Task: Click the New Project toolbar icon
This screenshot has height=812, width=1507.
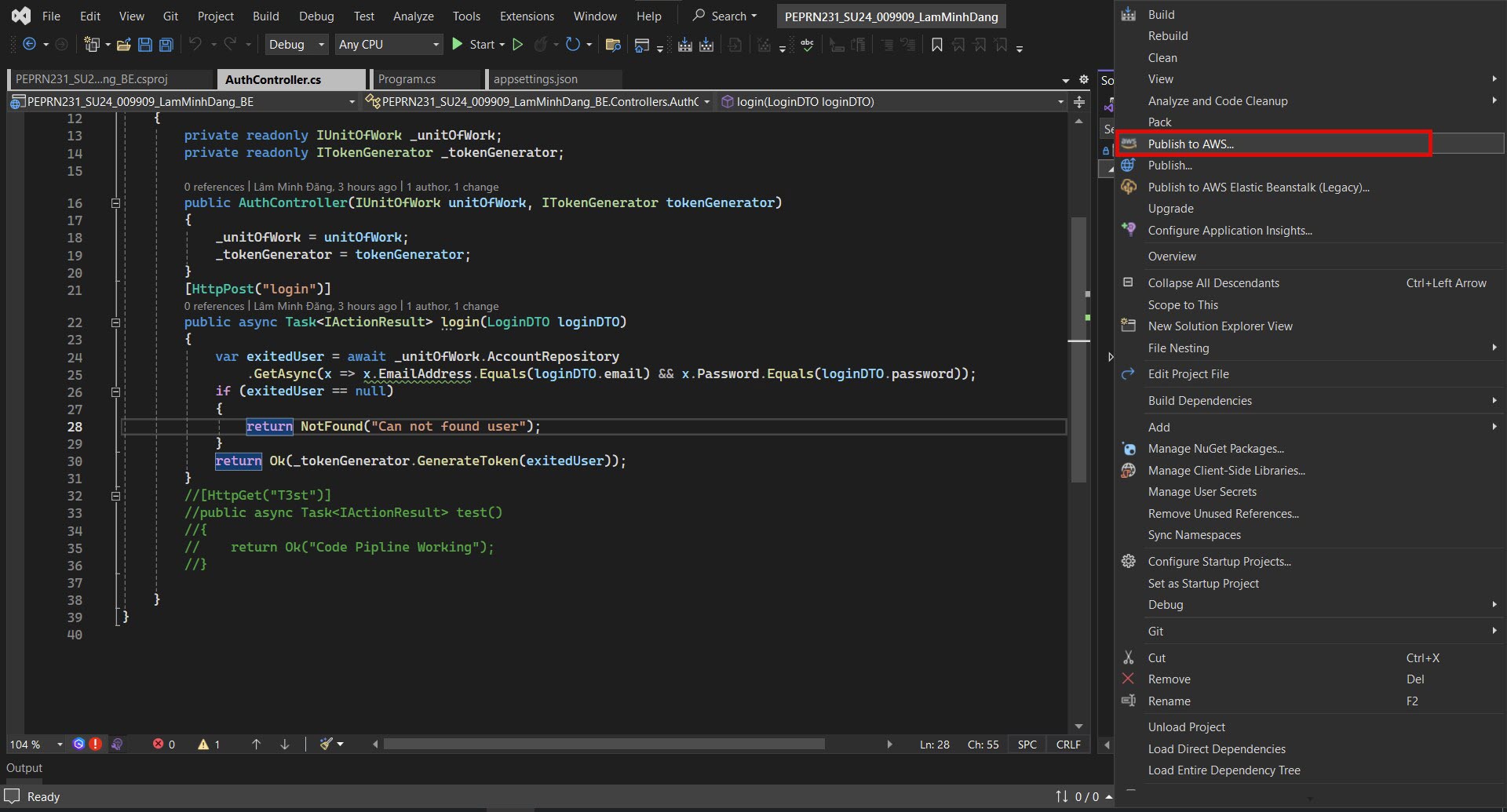Action: 92,45
